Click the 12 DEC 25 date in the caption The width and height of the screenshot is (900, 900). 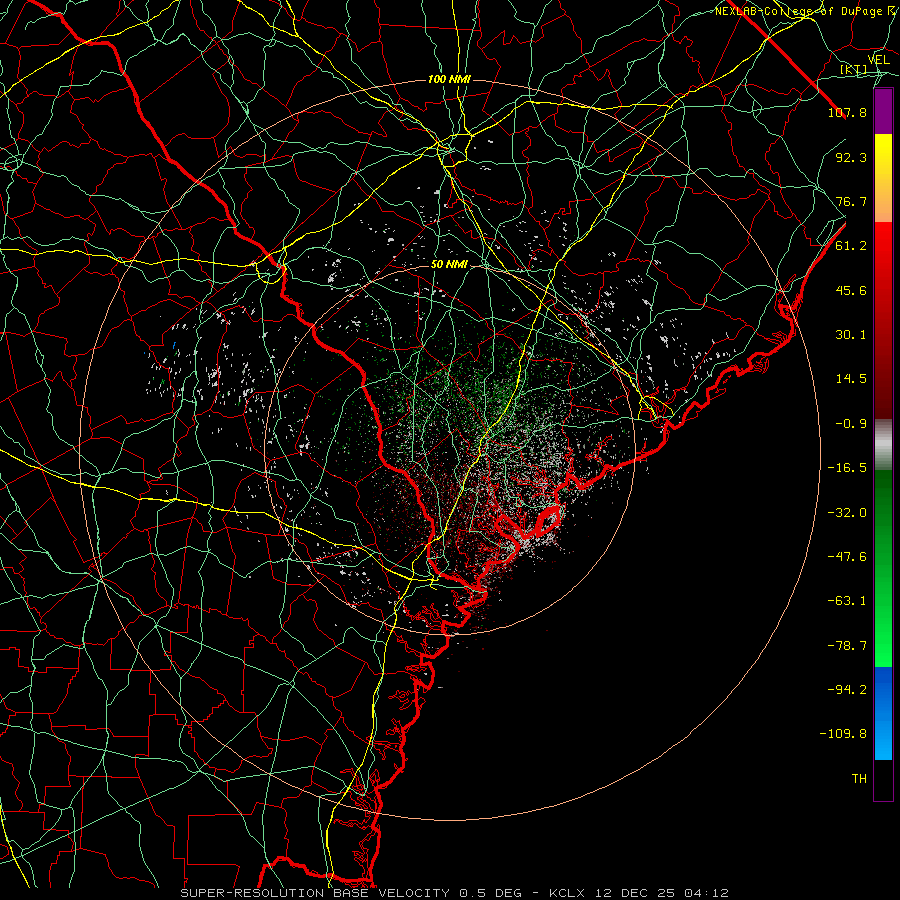tap(638, 893)
